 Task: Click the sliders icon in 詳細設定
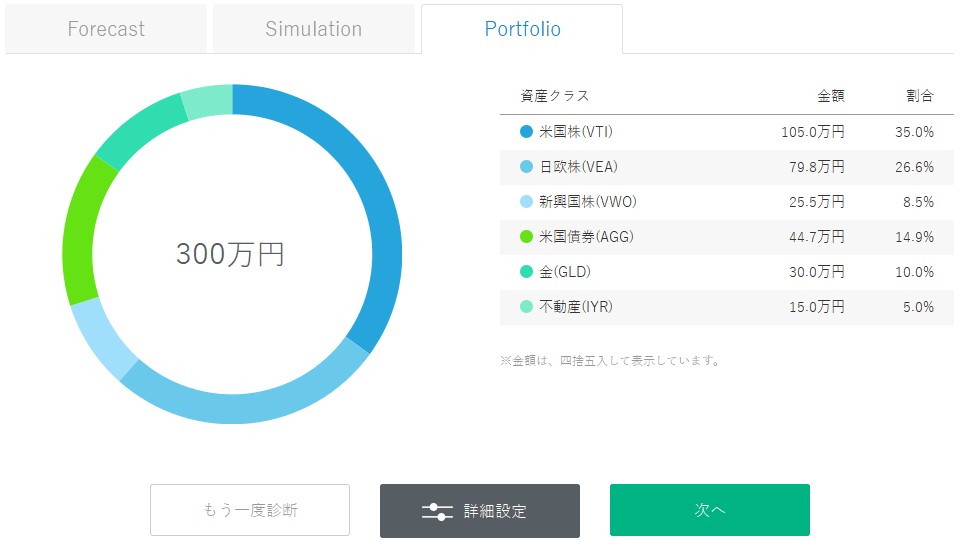[437, 511]
